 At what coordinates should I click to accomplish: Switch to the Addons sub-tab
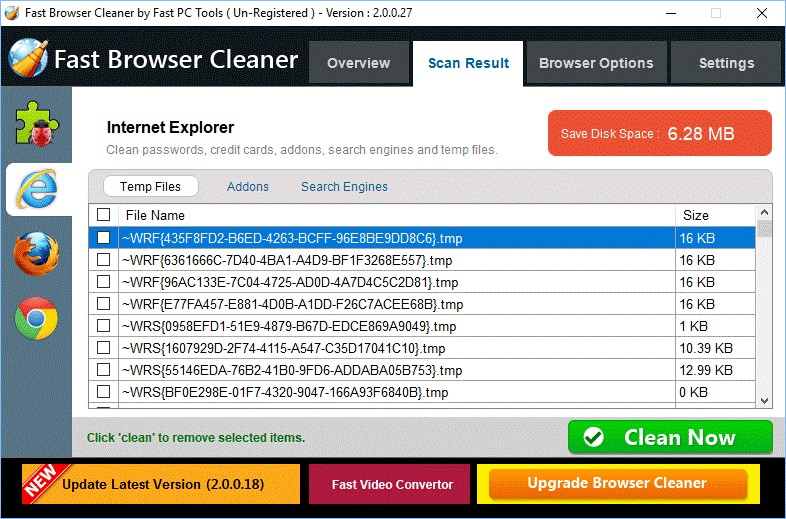248,187
